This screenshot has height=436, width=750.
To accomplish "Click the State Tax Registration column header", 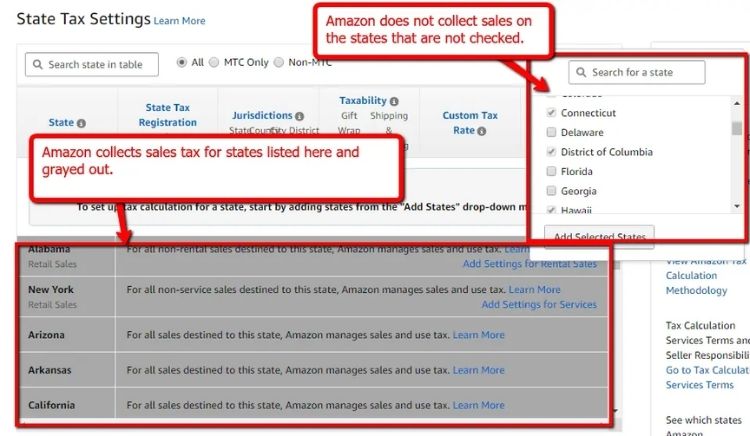I will coord(168,115).
